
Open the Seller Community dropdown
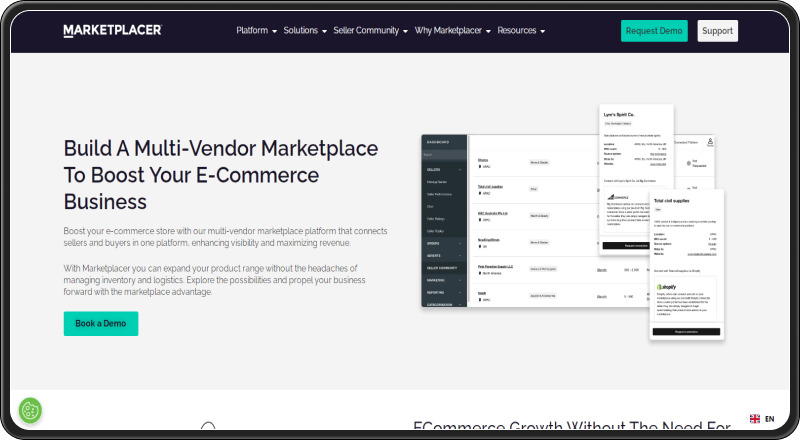tap(370, 31)
